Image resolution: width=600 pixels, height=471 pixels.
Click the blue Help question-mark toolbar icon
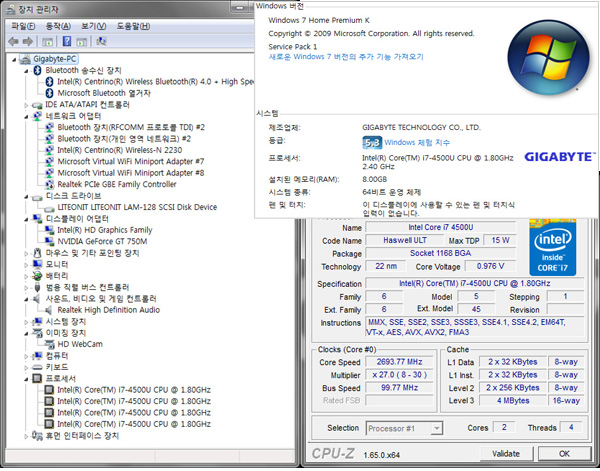67,41
